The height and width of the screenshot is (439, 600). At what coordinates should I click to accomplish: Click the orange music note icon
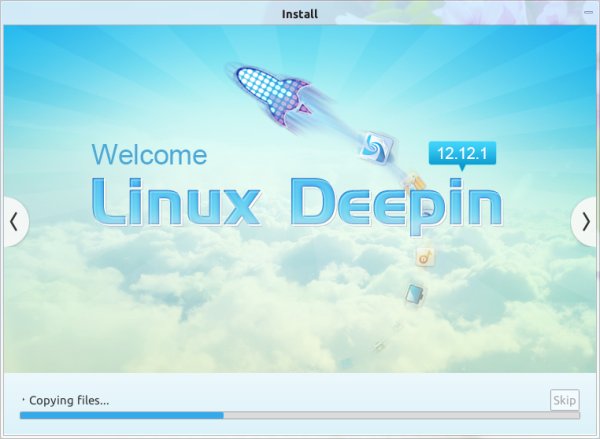(425, 256)
